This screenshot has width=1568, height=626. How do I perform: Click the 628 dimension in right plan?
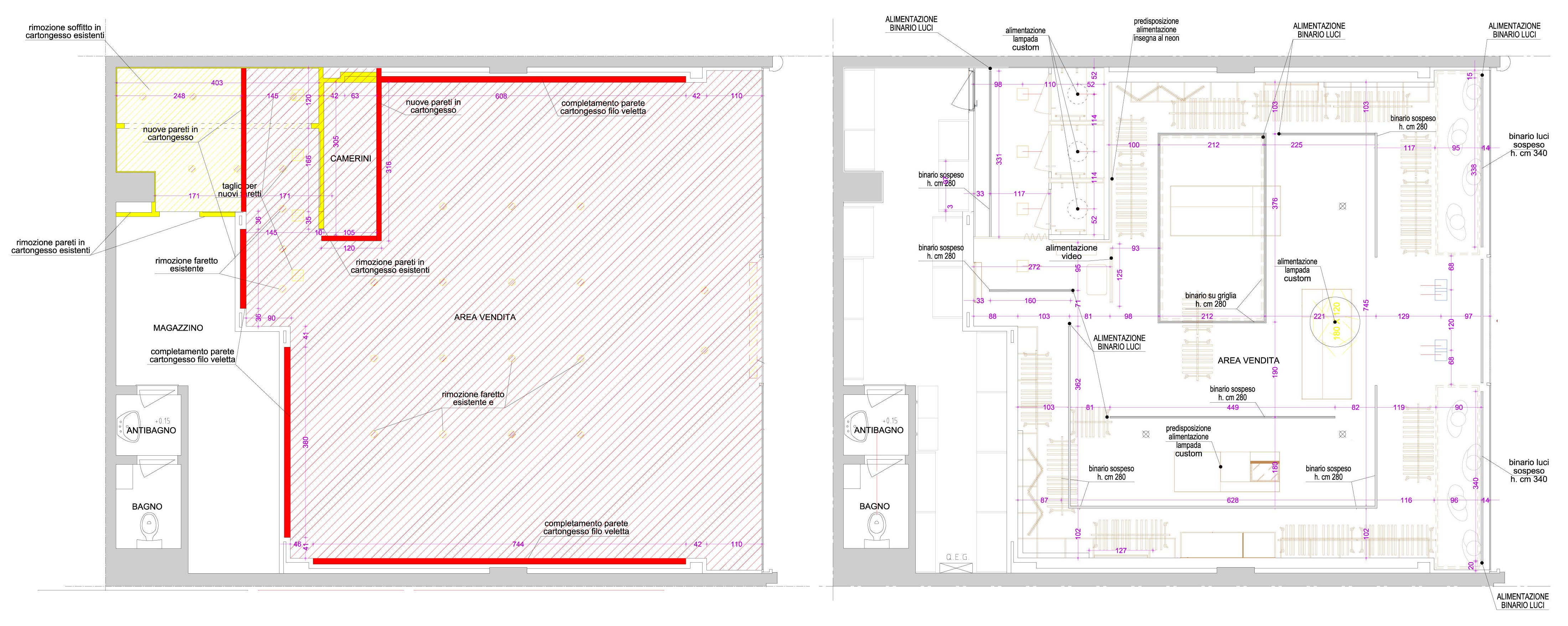coord(1233,501)
